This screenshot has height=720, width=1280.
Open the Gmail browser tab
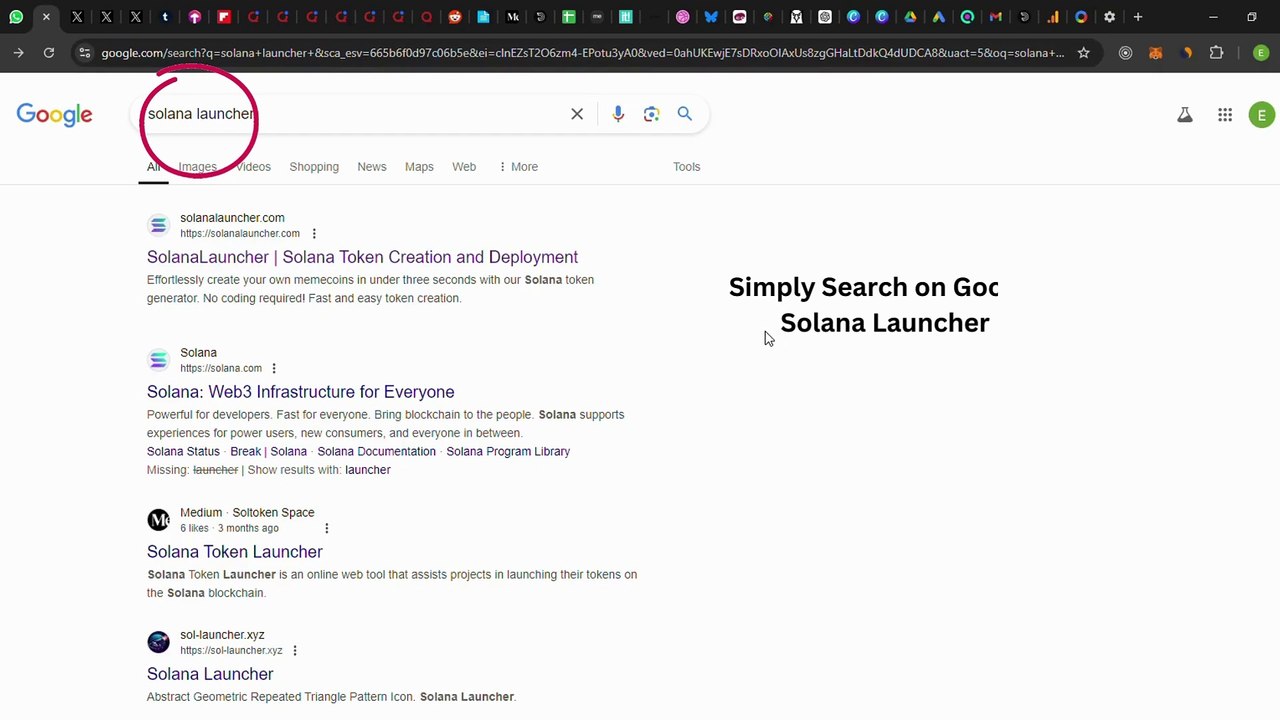point(996,17)
